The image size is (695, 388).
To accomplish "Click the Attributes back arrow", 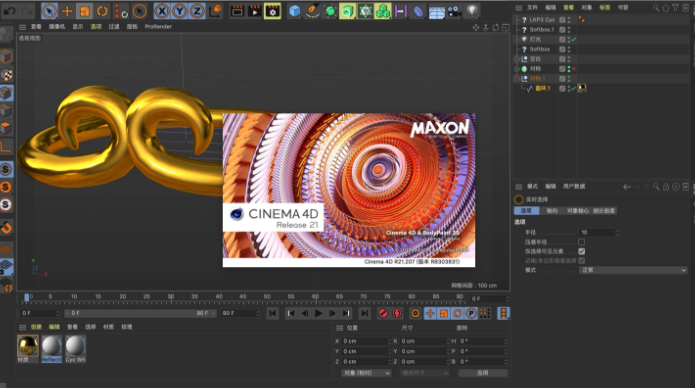I will click(x=627, y=187).
